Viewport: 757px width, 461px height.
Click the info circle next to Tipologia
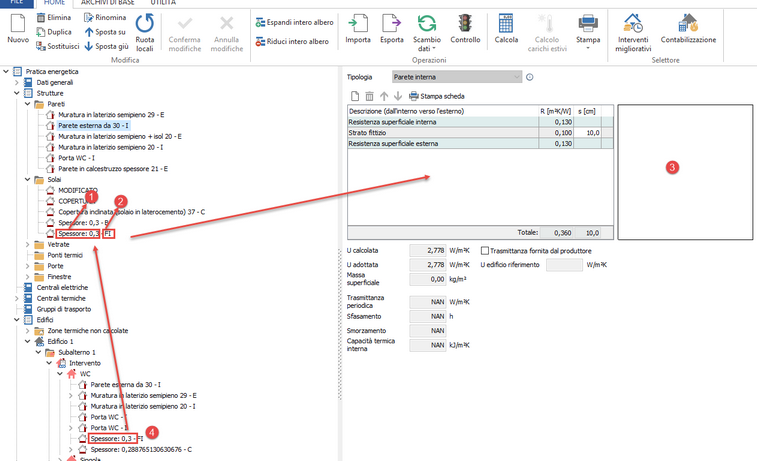(530, 77)
